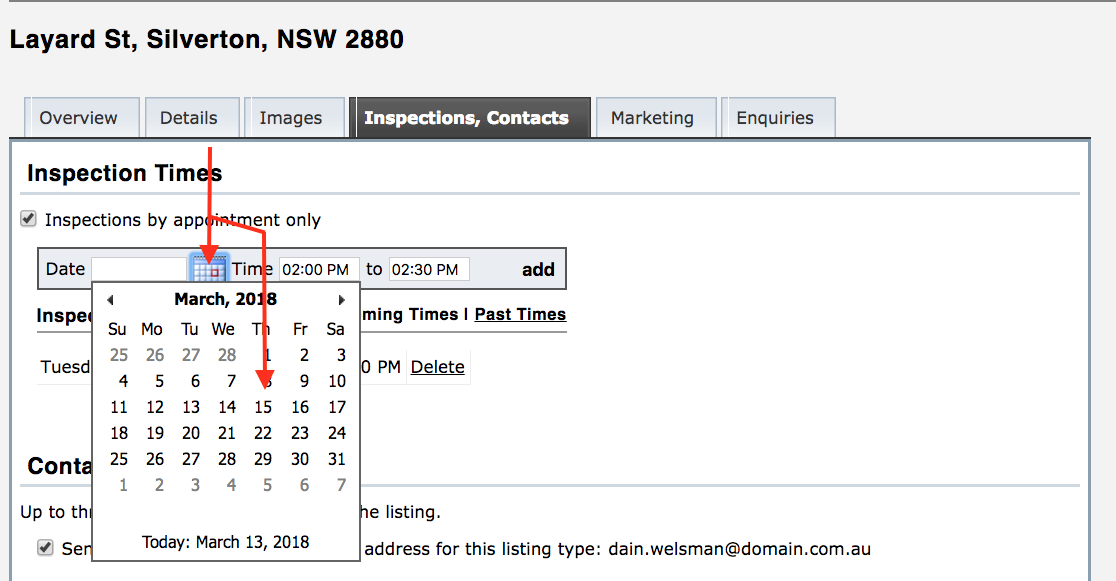Image resolution: width=1116 pixels, height=581 pixels.
Task: Uncheck Inspections by appointment only
Action: coord(28,219)
